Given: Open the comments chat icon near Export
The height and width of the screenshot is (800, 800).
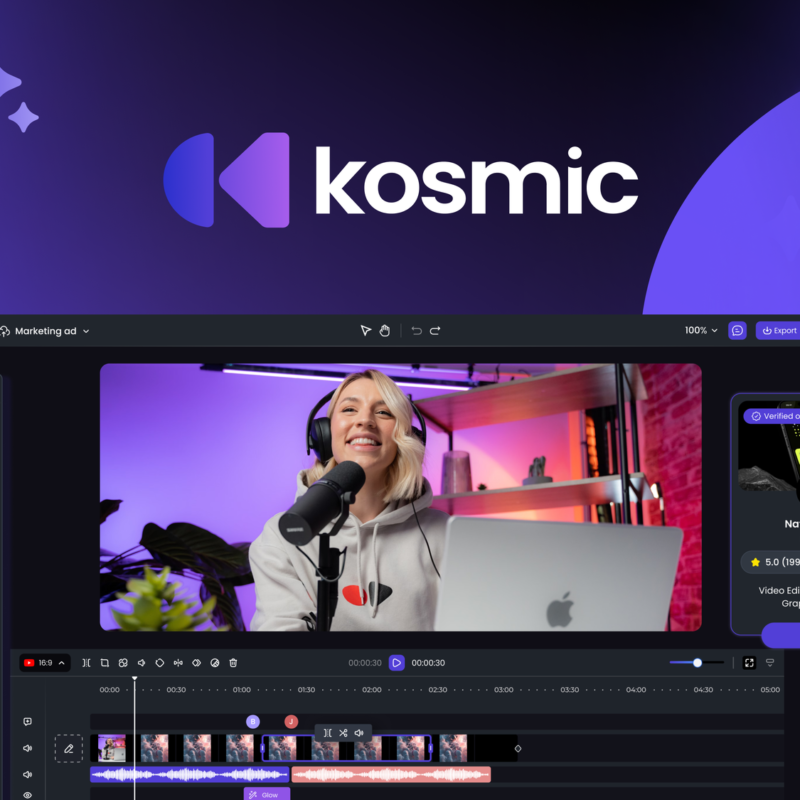Looking at the screenshot, I should click(x=737, y=331).
